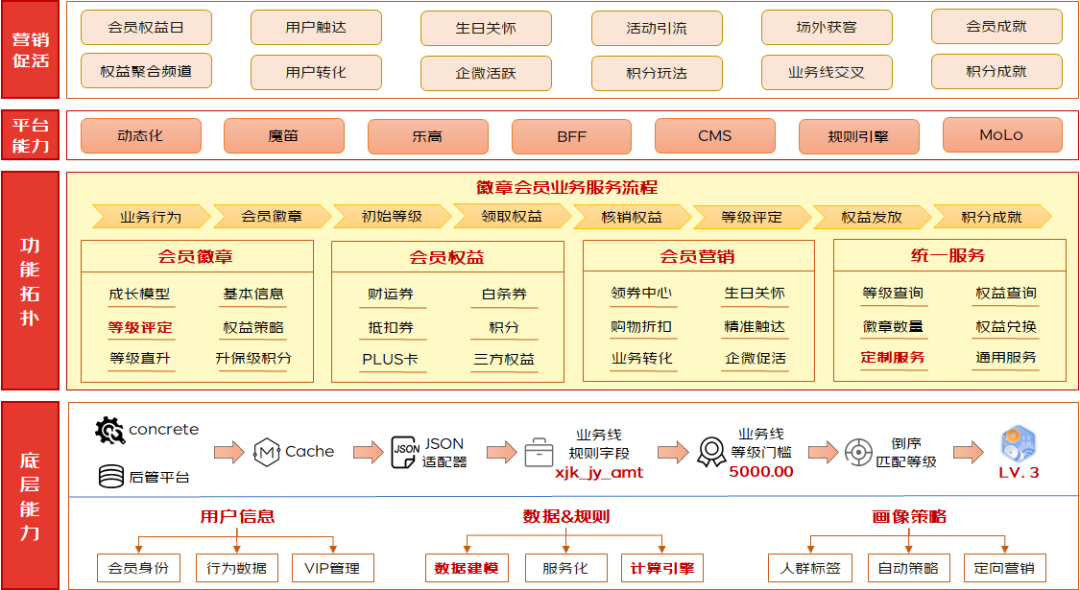Click the briefcase icon beside 业务线规则字段

[x=539, y=453]
